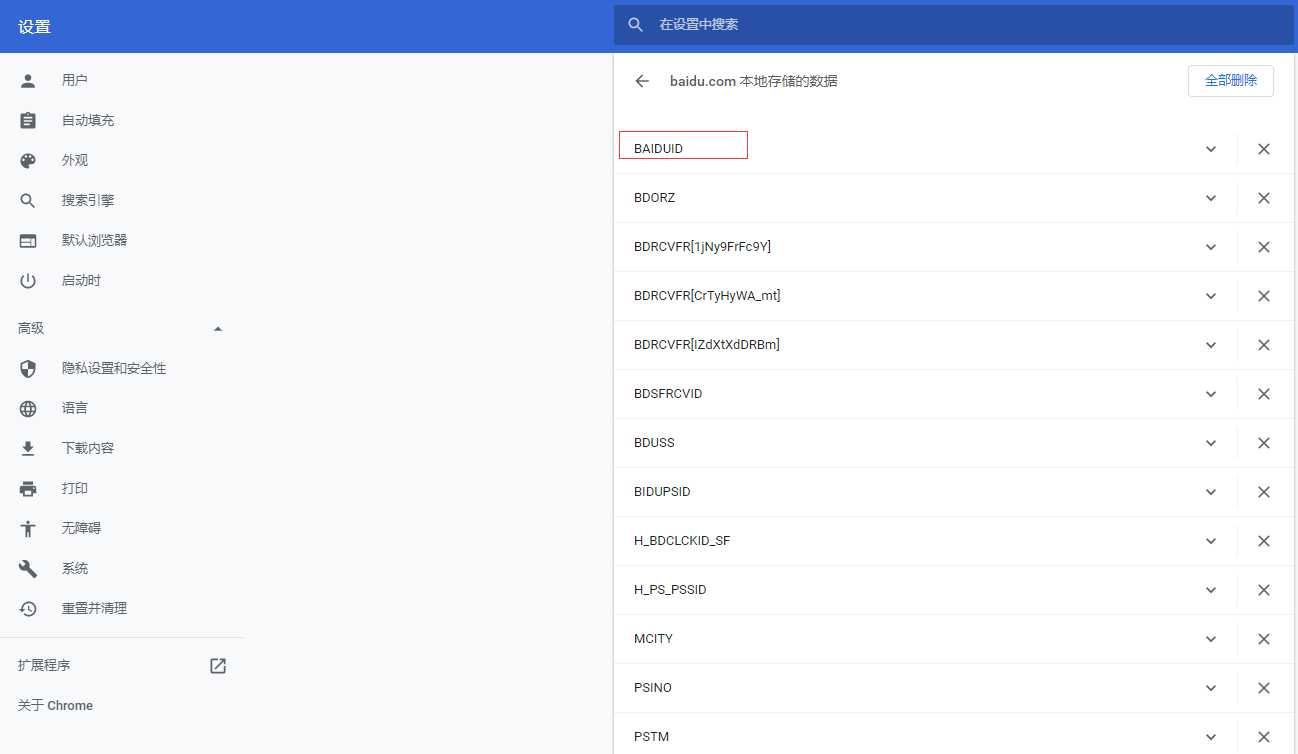Delete the BDSFRCVID cookie with X
Viewport: 1298px width, 754px height.
tap(1264, 394)
